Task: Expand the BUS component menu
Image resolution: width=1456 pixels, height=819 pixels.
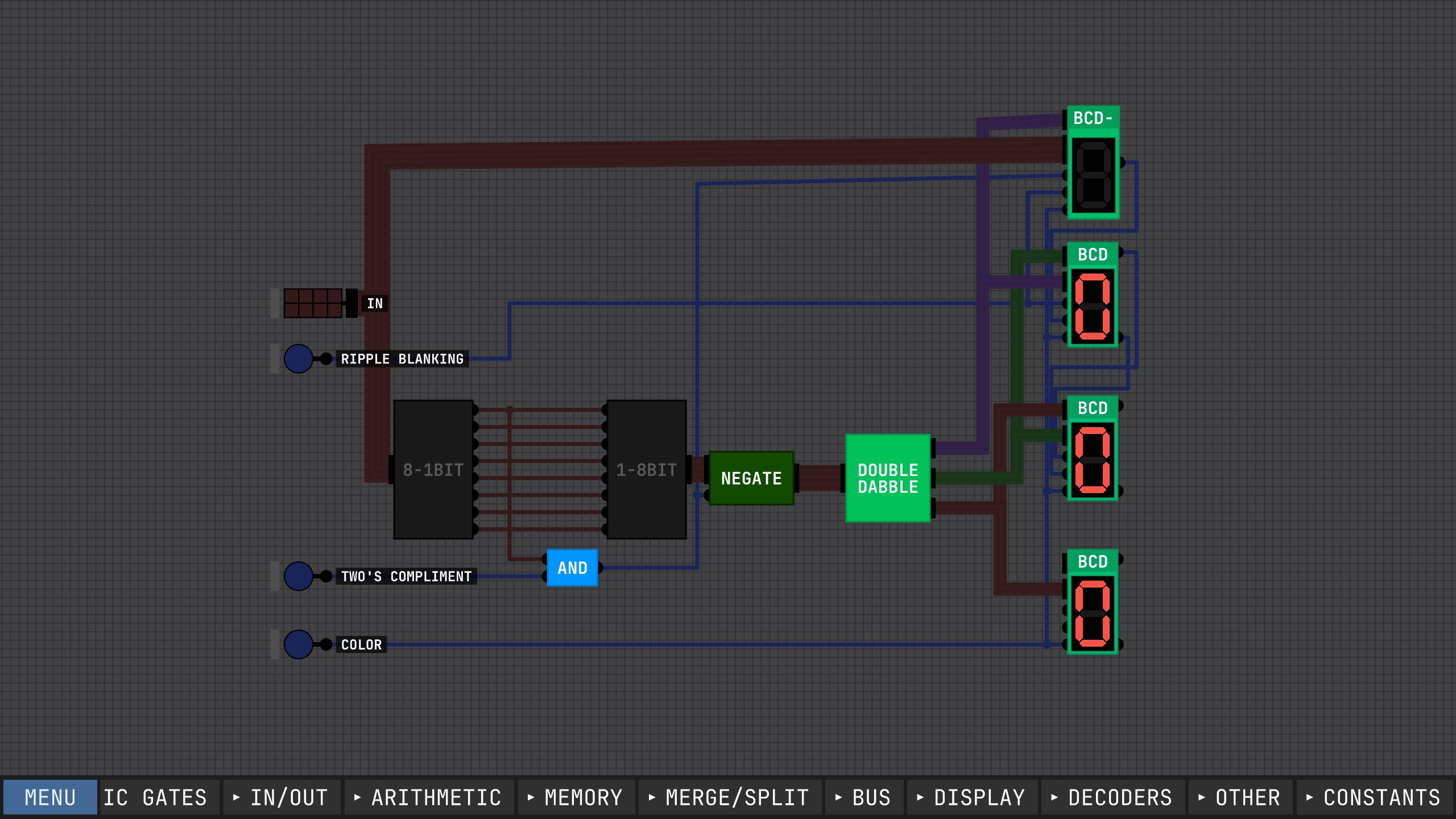Action: click(864, 797)
